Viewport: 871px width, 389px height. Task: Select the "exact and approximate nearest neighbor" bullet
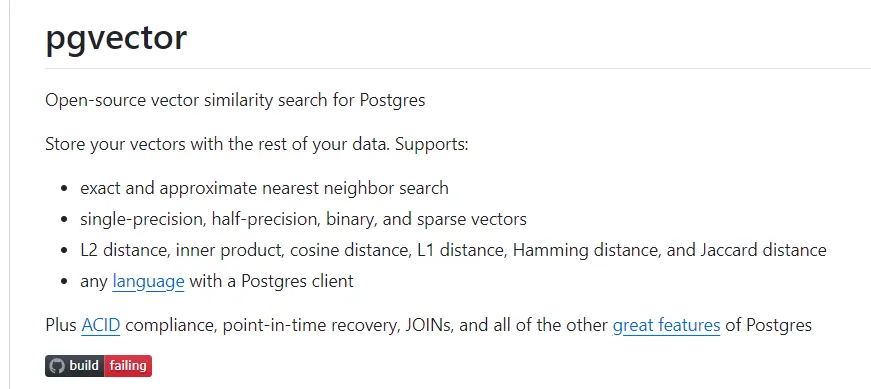coord(264,188)
